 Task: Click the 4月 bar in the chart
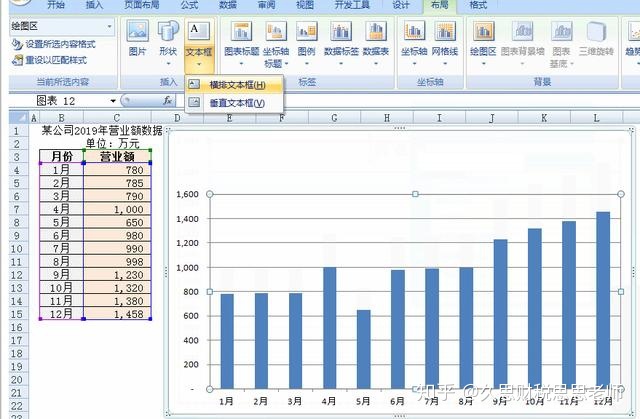coord(329,328)
